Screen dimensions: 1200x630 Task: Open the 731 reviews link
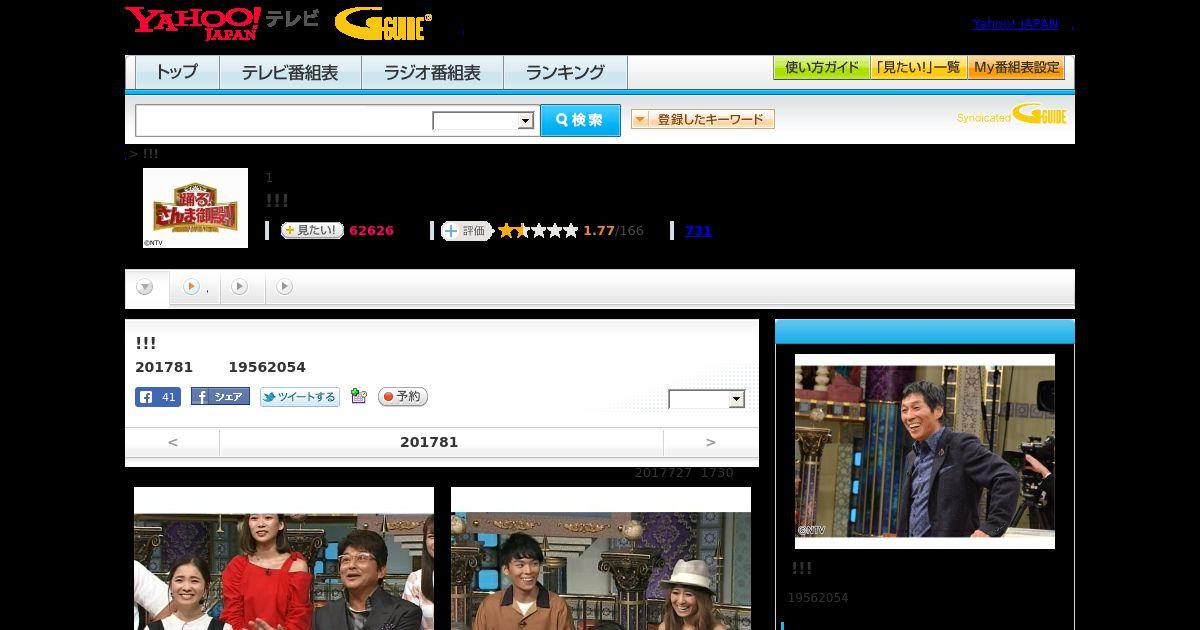698,231
